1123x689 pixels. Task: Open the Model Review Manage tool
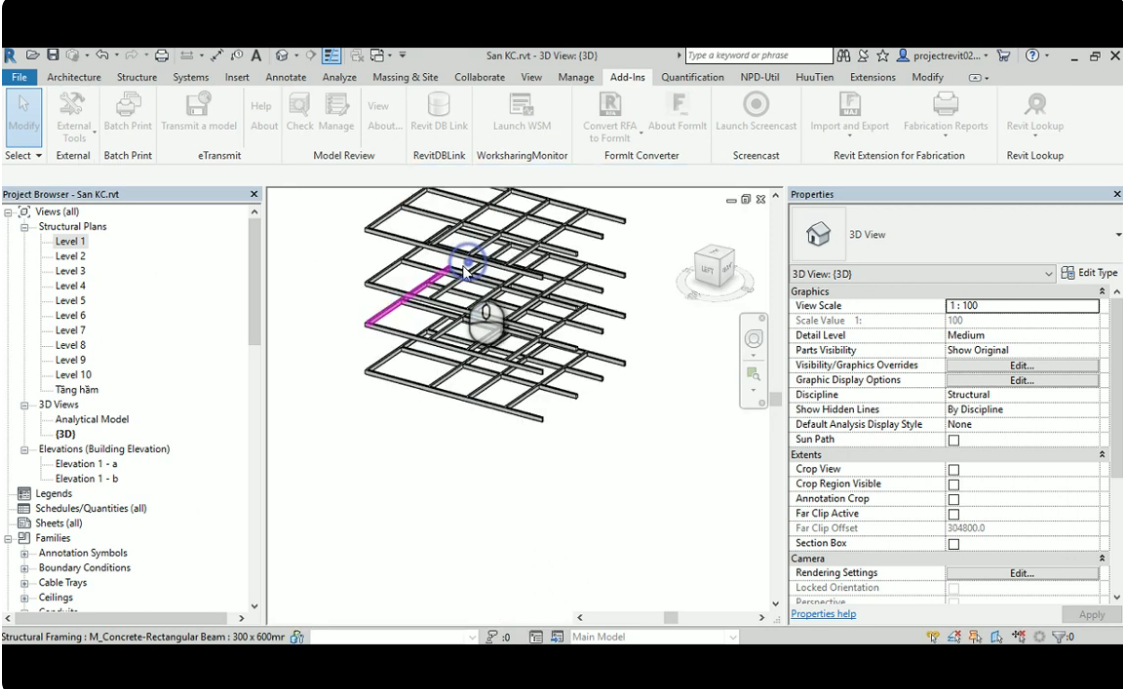point(336,112)
